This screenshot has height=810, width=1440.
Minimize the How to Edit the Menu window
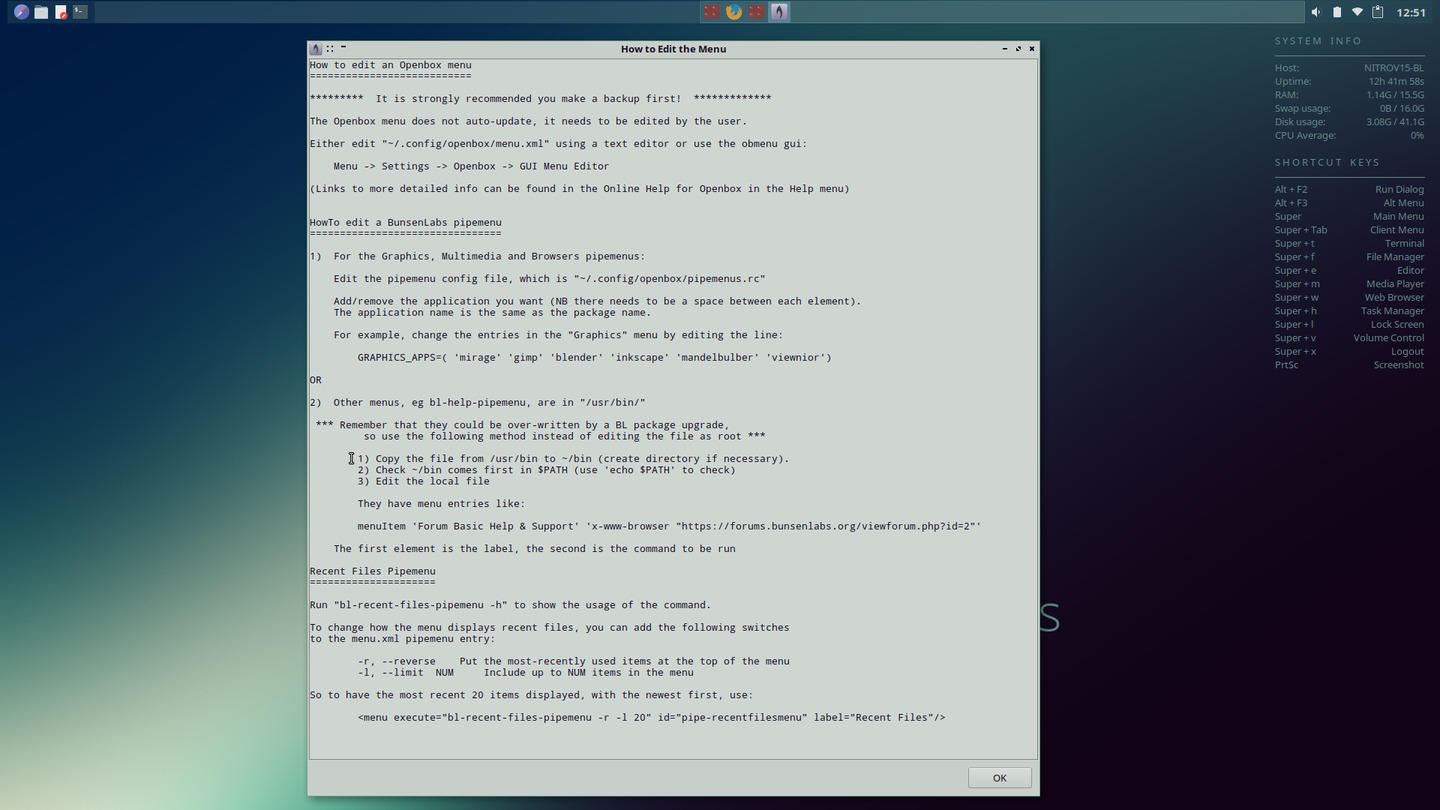coord(1005,48)
